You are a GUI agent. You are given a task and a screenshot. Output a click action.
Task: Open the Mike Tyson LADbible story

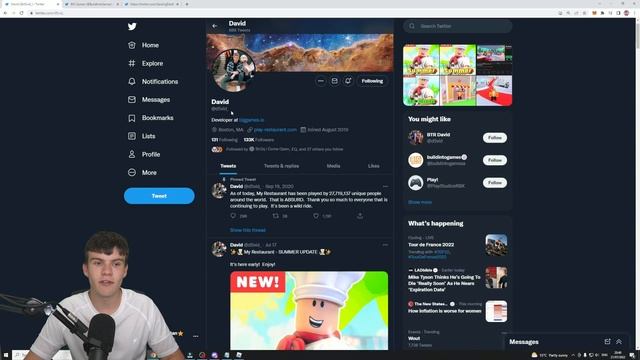coord(444,283)
